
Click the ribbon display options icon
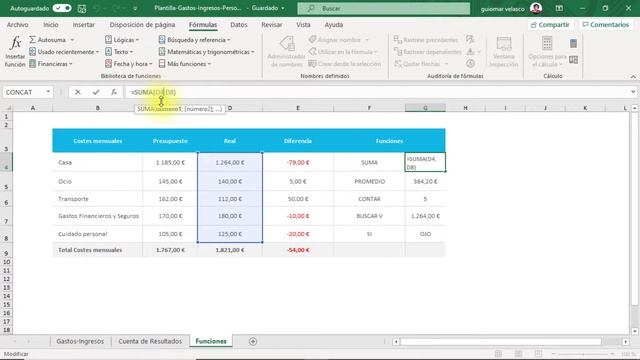559,8
